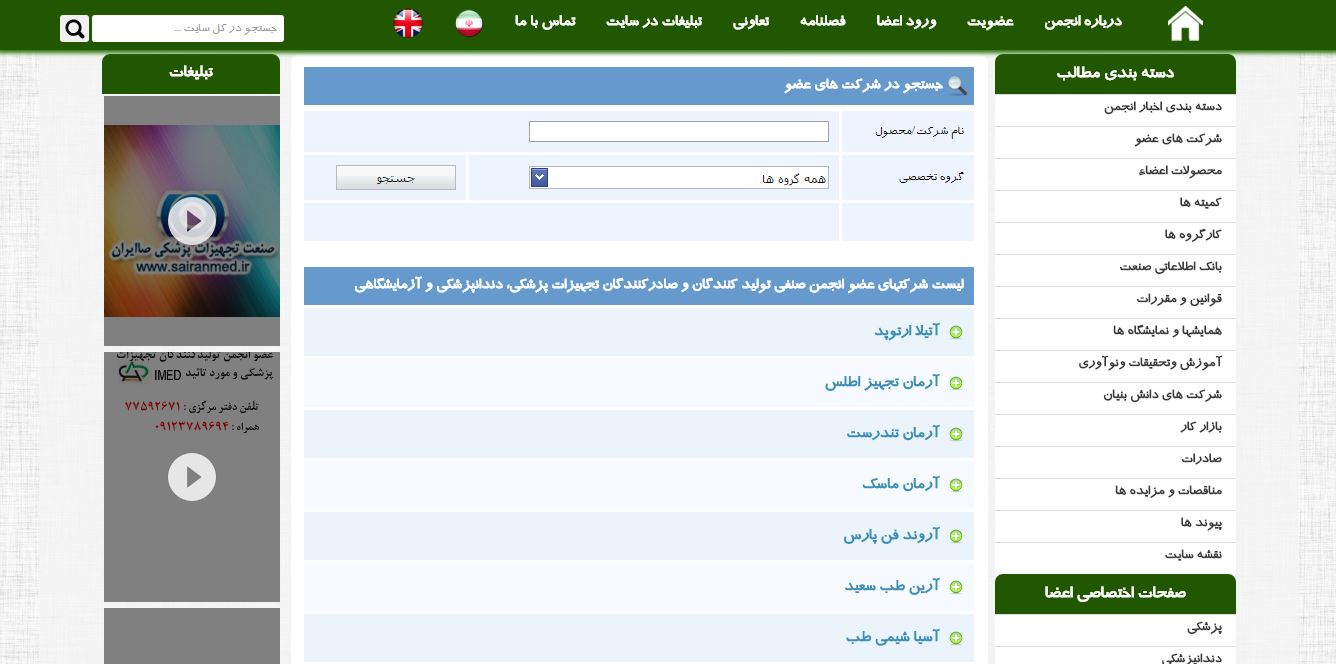Image resolution: width=1336 pixels, height=664 pixels.
Task: Open the گروه تخصصی dropdown
Action: 679,178
